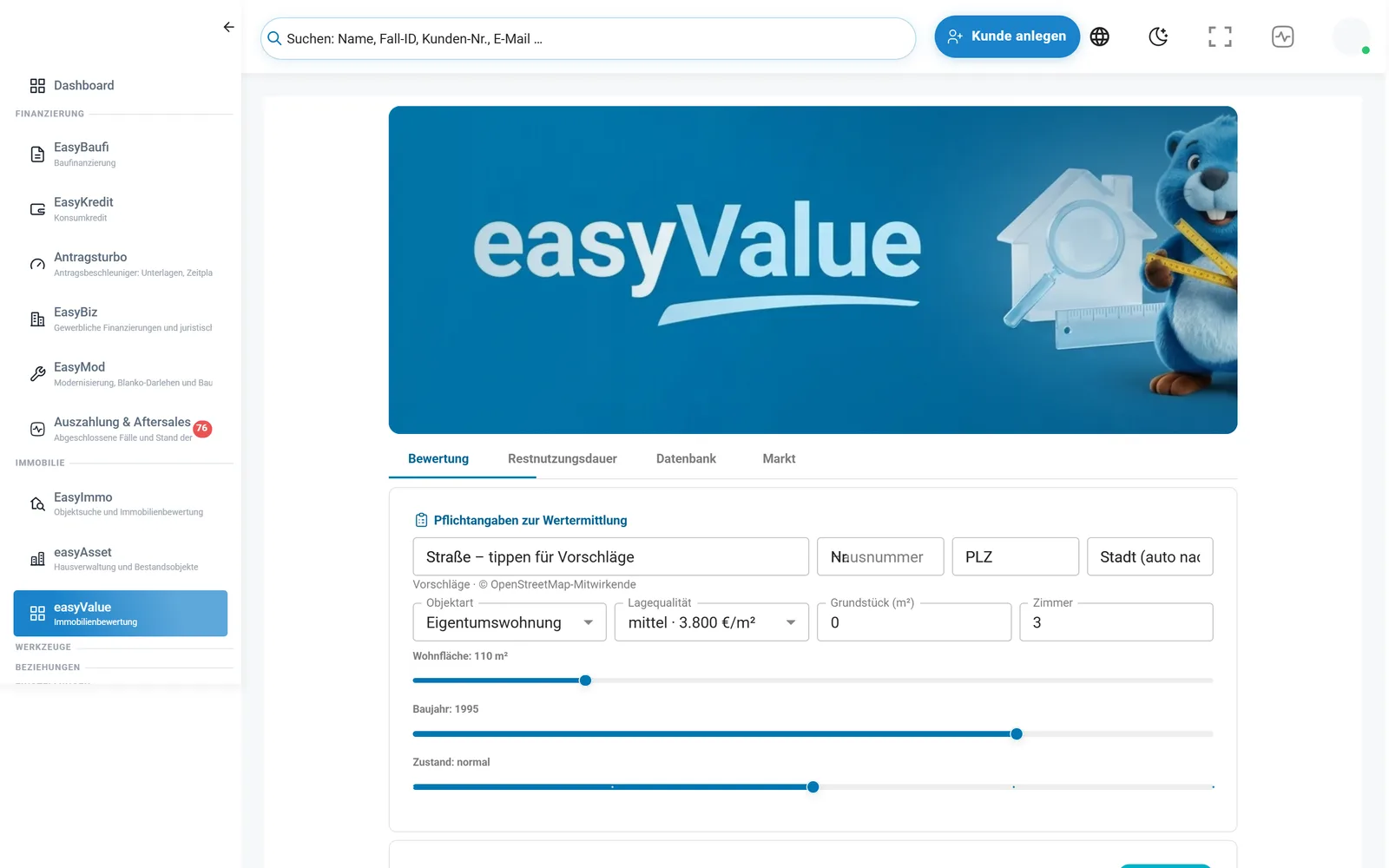Click the Kunde anlegen button
The height and width of the screenshot is (868, 1389).
point(1007,36)
